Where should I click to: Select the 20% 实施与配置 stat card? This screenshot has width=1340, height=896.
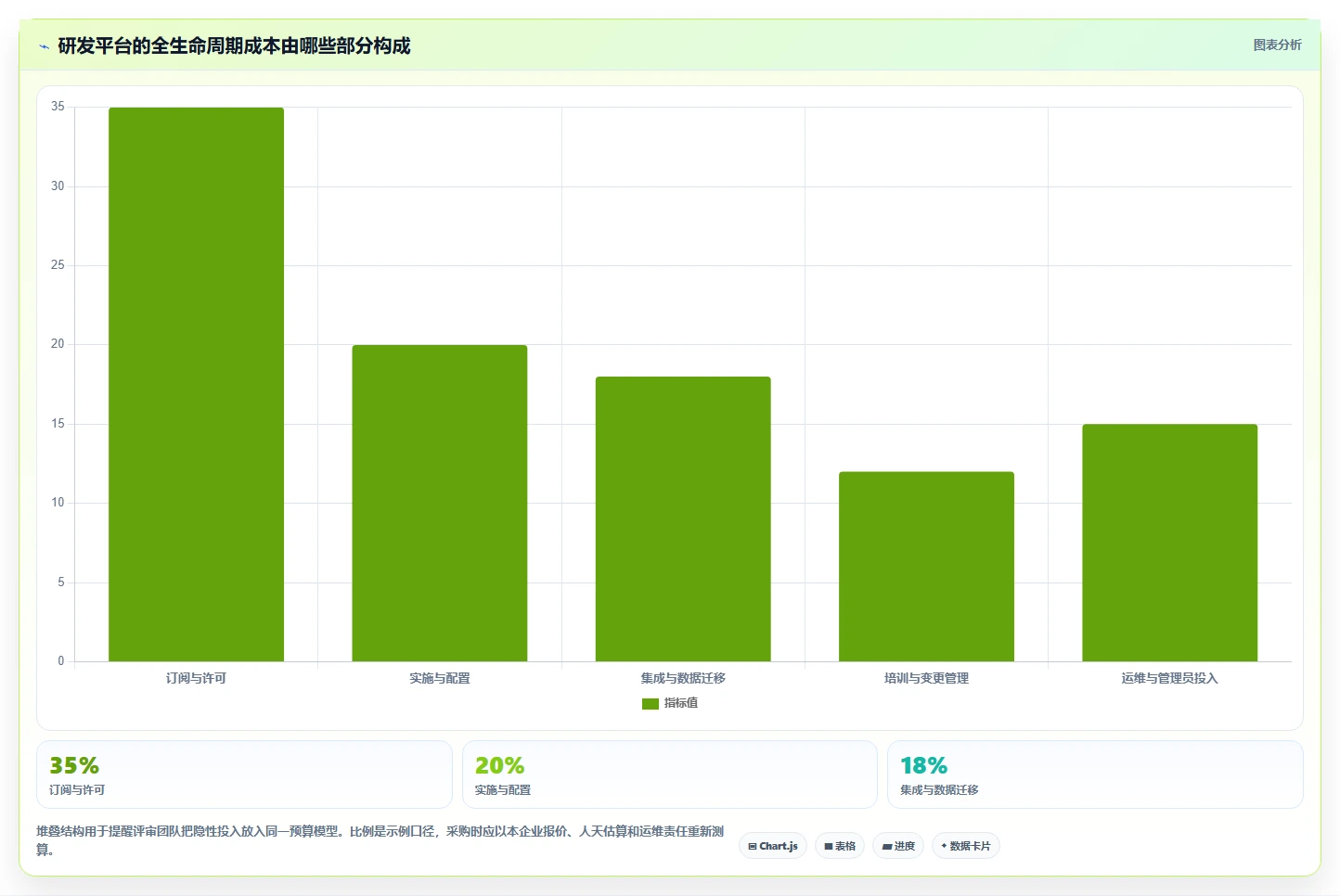pyautogui.click(x=669, y=774)
